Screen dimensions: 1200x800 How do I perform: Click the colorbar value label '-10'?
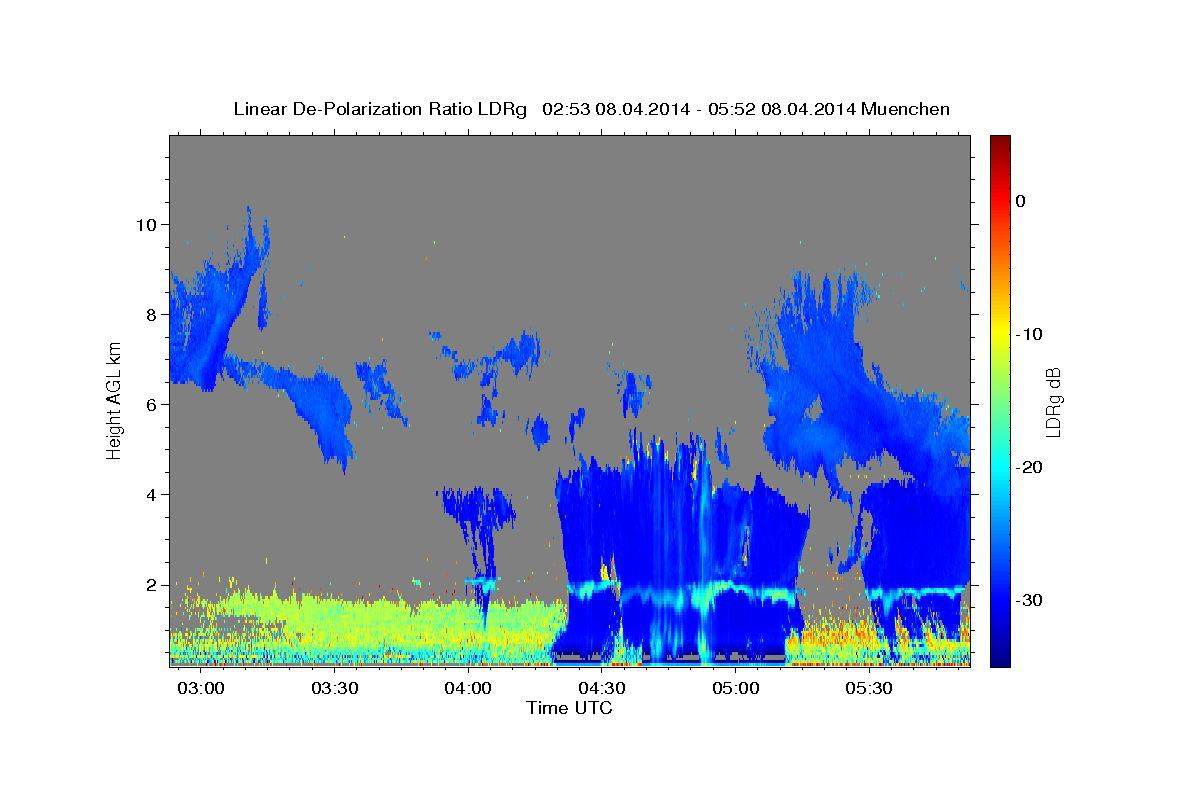pyautogui.click(x=1029, y=334)
